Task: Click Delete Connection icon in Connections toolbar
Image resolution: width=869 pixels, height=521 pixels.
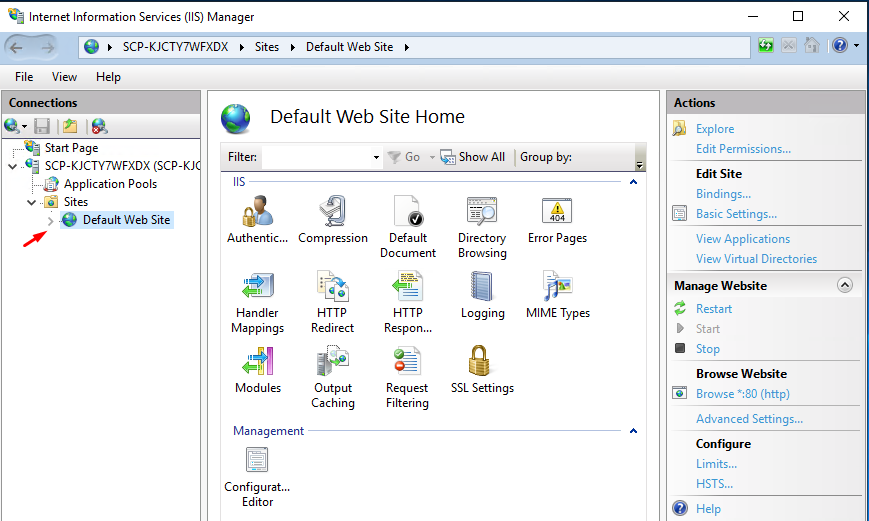Action: click(x=99, y=126)
